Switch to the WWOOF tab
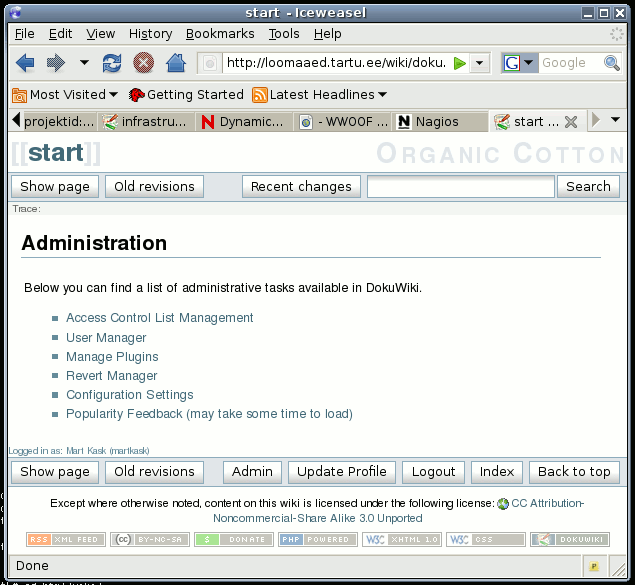Viewport: 635px width, 585px height. 342,121
